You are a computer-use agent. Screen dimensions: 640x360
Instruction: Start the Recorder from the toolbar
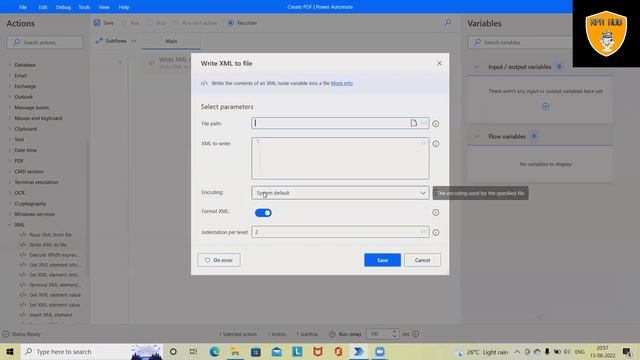pos(242,23)
